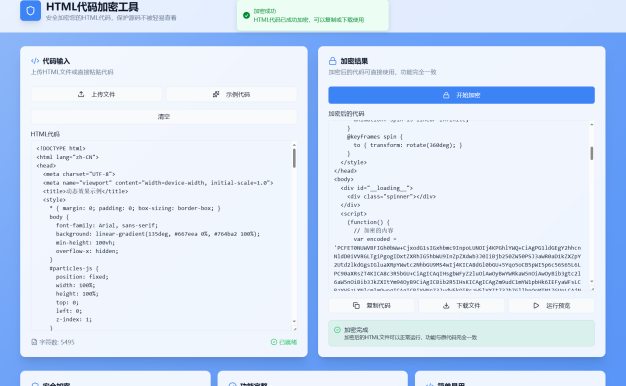The image size is (626, 386).
Task: Start encryption with 开始加密 button
Action: coord(462,95)
